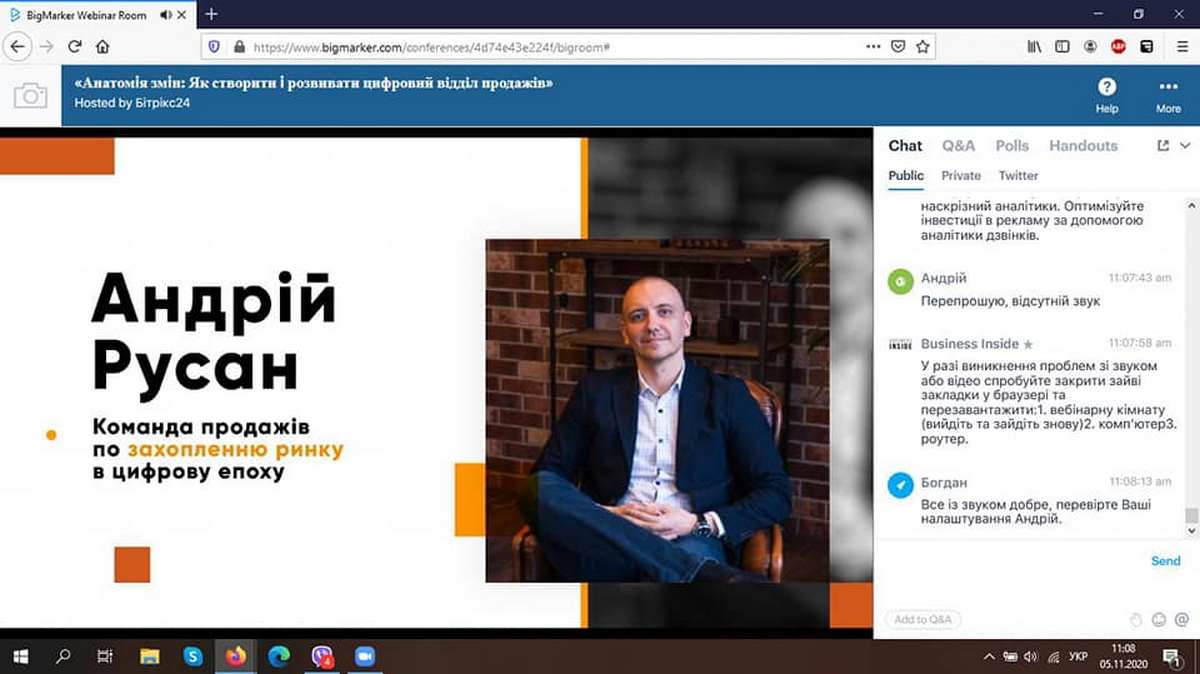Viewport: 1200px width, 674px height.
Task: Click the camera icon beside the webinar title
Action: point(30,95)
